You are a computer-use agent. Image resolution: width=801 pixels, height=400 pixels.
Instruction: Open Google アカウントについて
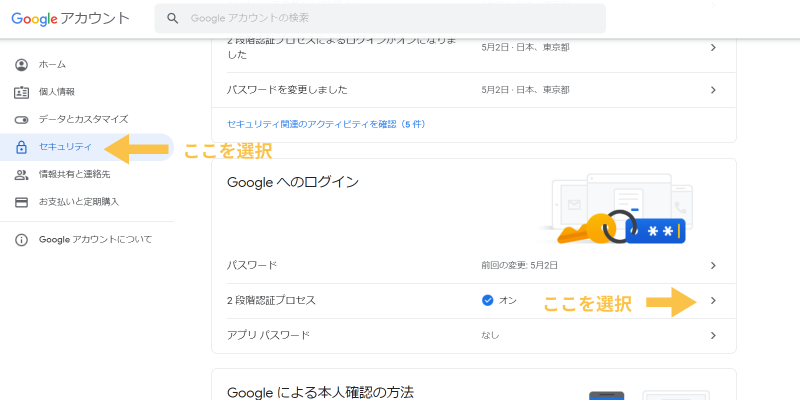(87, 240)
